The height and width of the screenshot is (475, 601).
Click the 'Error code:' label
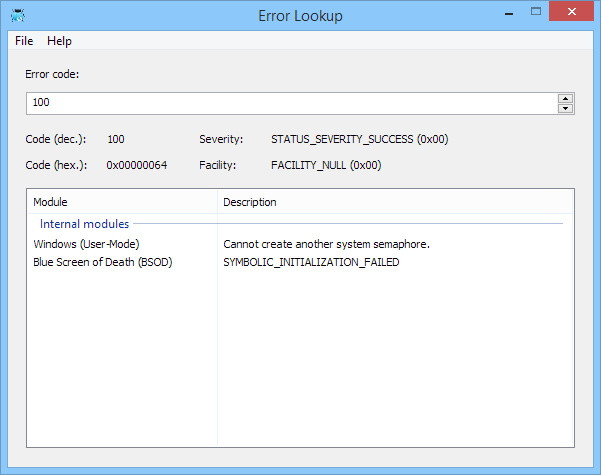(x=52, y=74)
